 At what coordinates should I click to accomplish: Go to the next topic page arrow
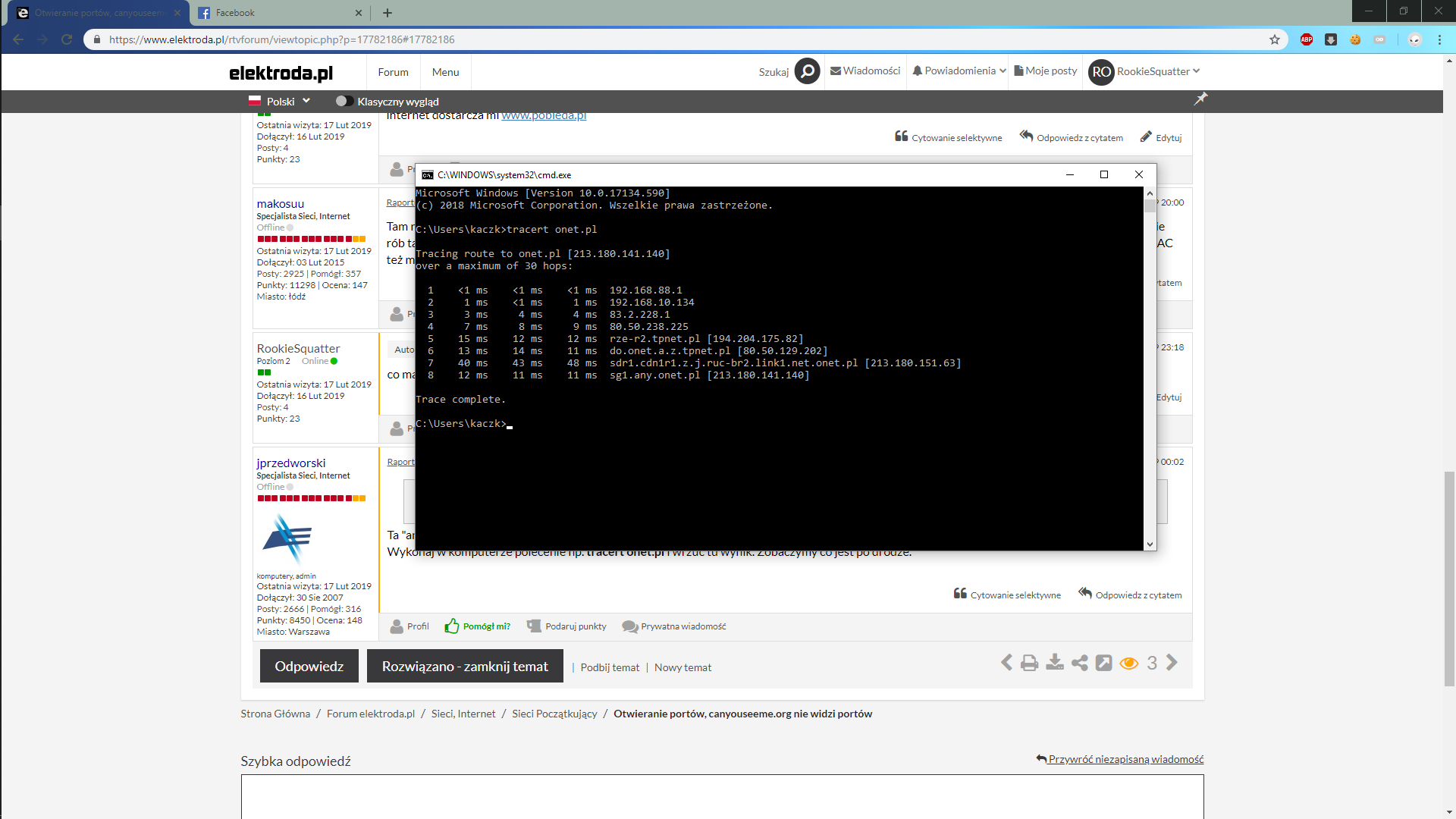(x=1172, y=663)
